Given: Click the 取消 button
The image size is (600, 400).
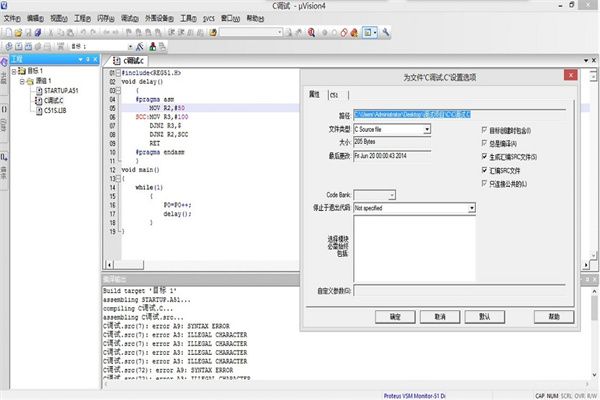Looking at the screenshot, I should pyautogui.click(x=440, y=317).
